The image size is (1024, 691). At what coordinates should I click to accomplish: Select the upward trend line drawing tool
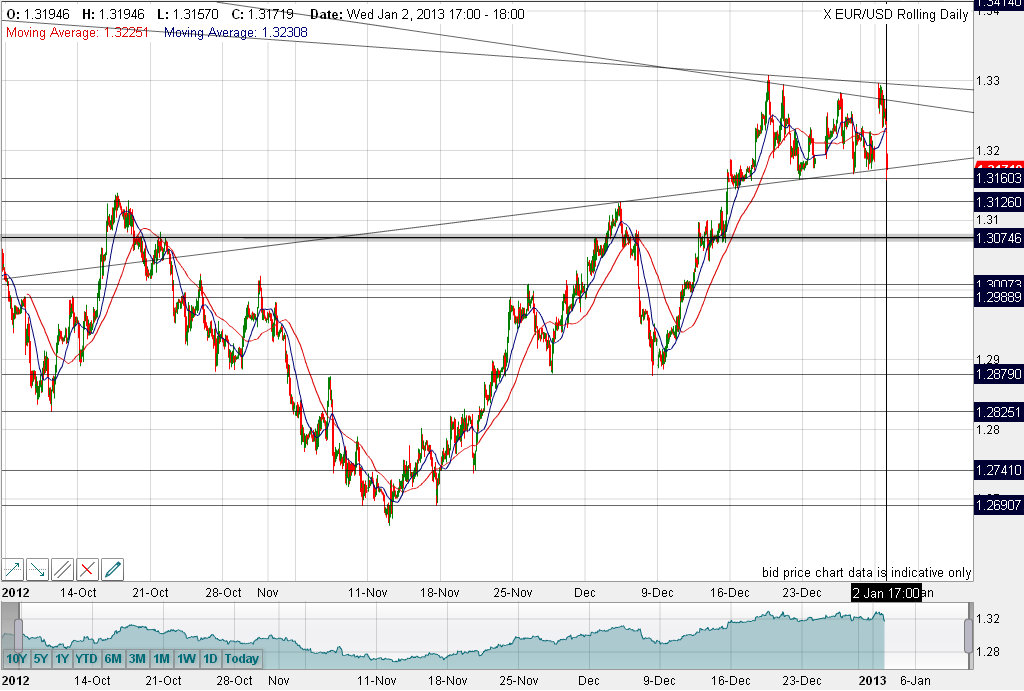pyautogui.click(x=13, y=570)
